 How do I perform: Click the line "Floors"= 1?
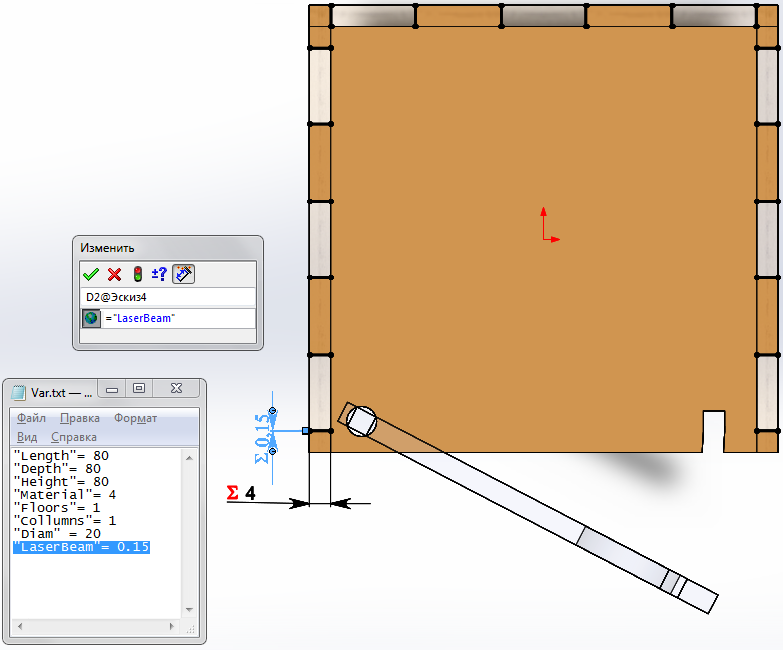pos(57,508)
